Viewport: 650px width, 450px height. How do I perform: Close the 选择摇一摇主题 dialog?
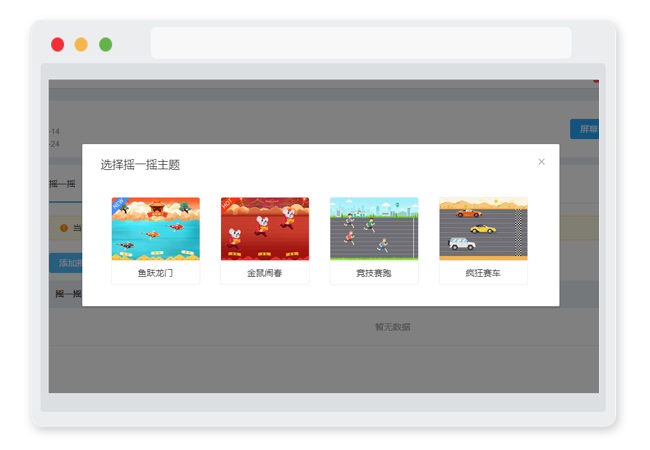[541, 162]
